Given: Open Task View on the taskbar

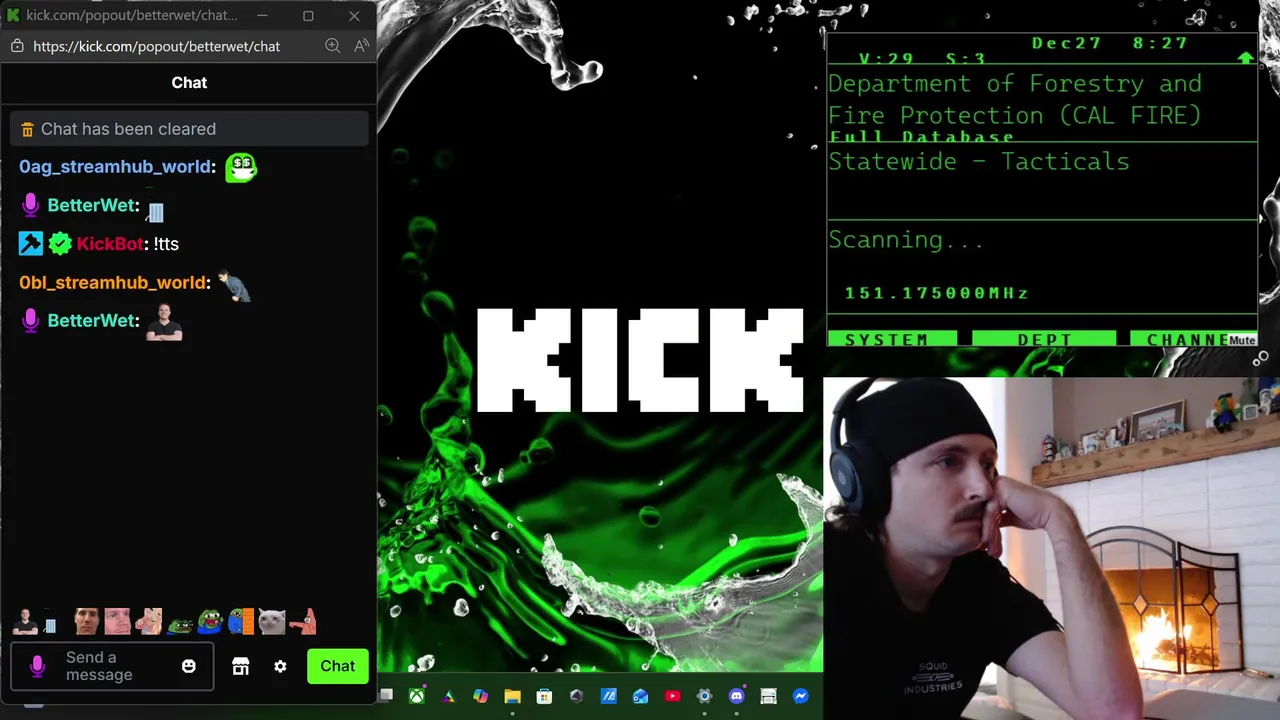Looking at the screenshot, I should tap(386, 696).
